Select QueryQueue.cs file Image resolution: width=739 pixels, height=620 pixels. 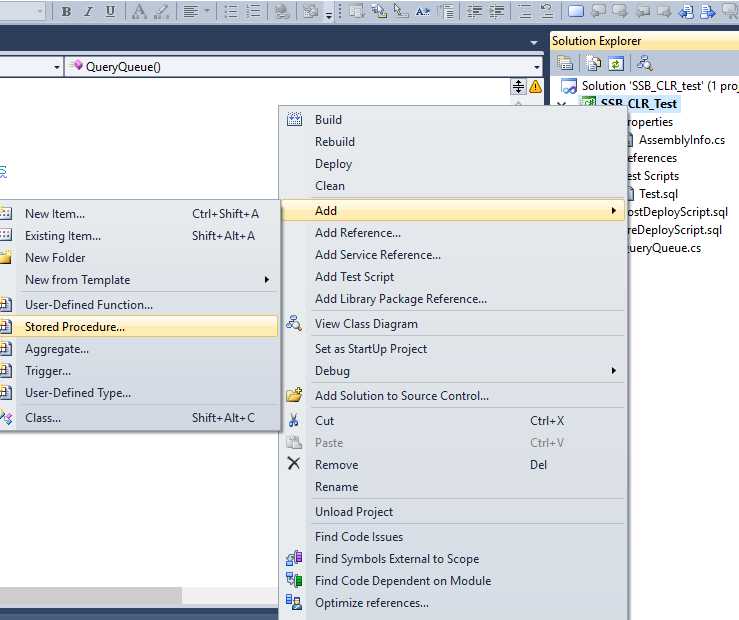pos(665,248)
